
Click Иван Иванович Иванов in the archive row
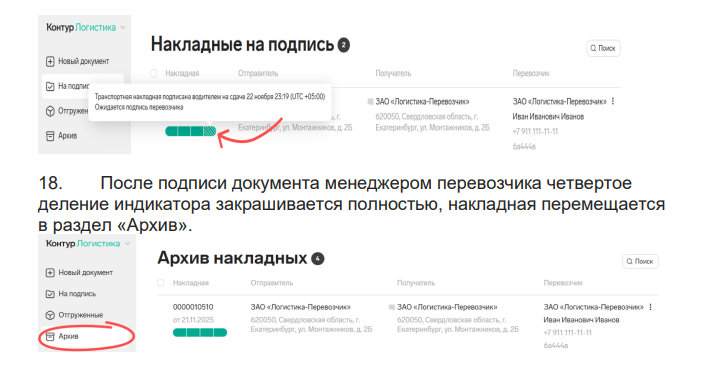point(581,320)
